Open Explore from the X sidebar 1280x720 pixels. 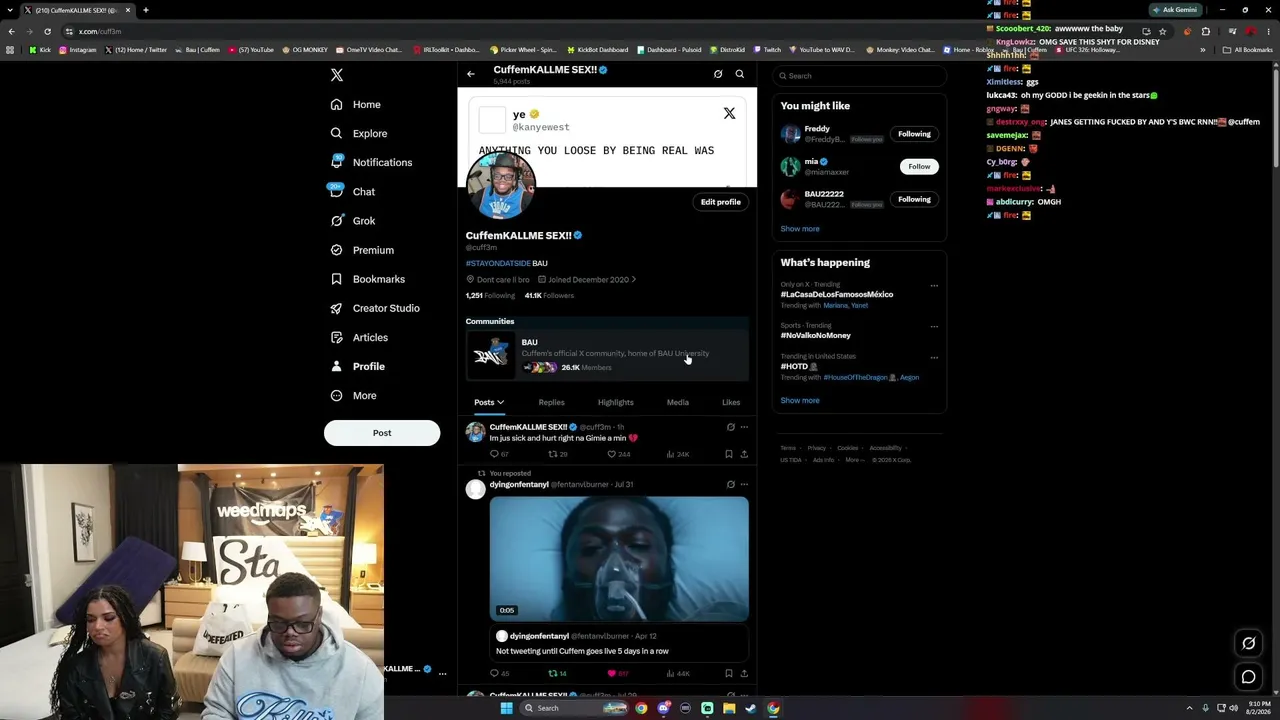(x=359, y=133)
